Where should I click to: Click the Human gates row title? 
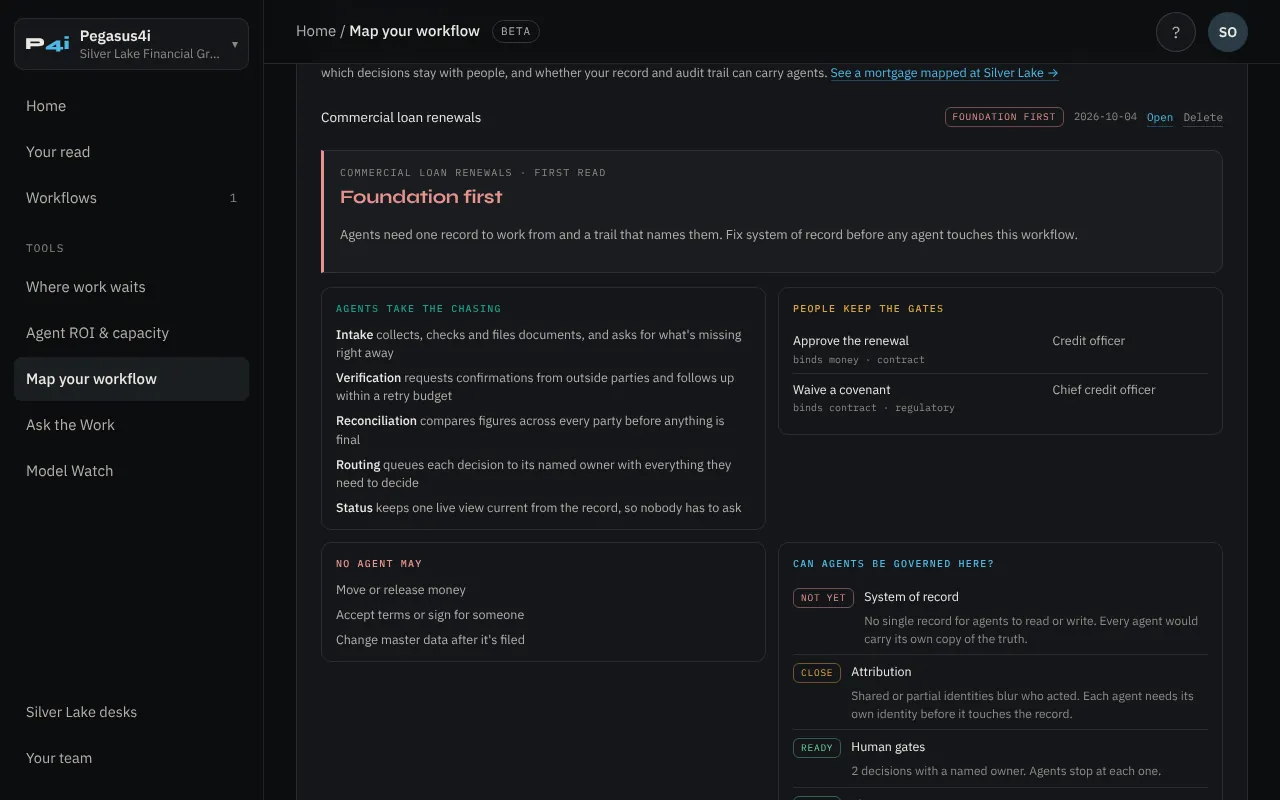pos(888,747)
